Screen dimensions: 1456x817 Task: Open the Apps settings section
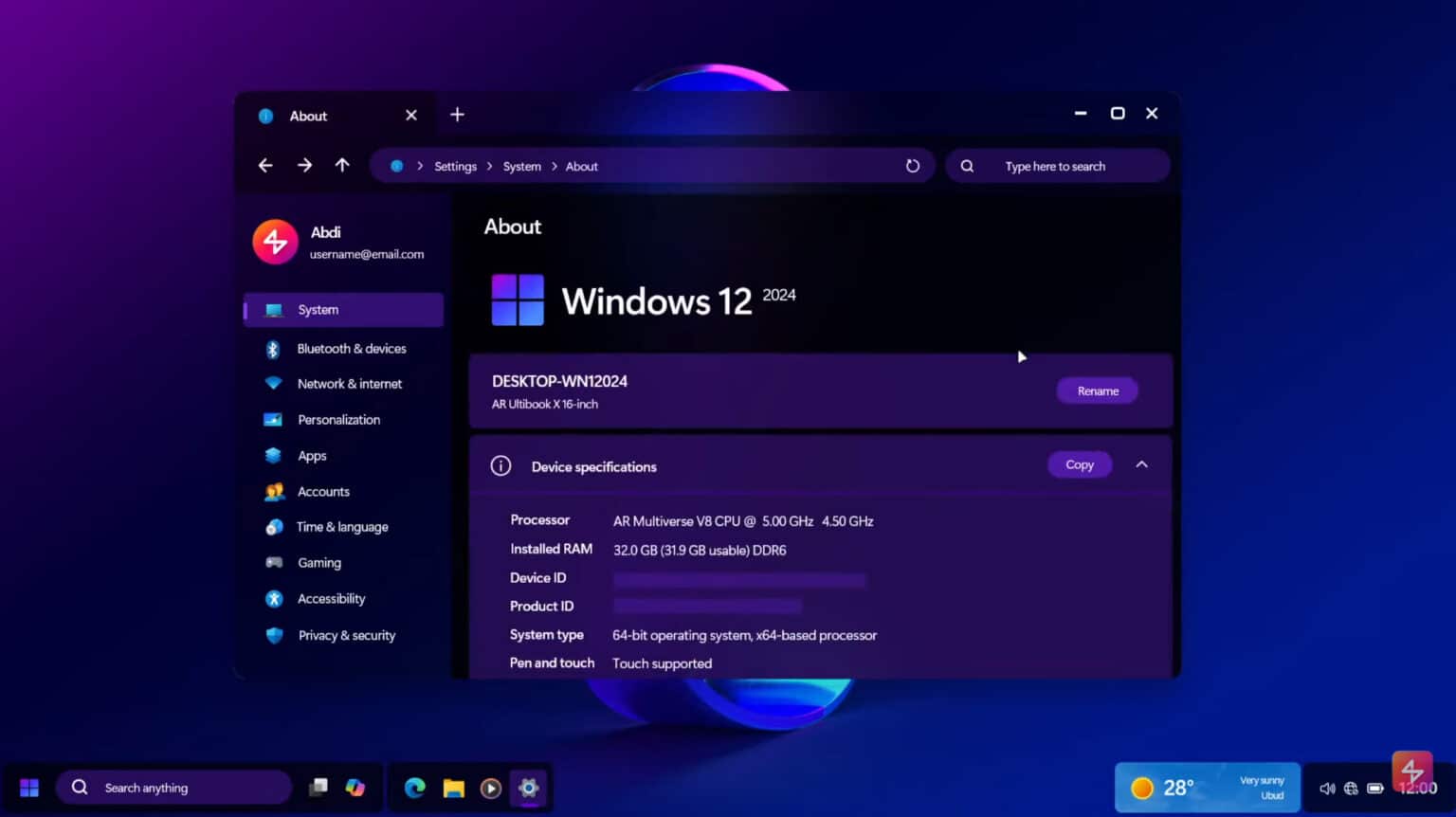coord(312,455)
